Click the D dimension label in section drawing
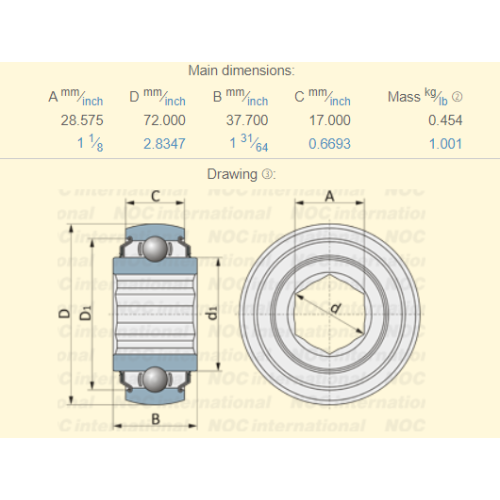The image size is (500, 500). click(x=64, y=314)
